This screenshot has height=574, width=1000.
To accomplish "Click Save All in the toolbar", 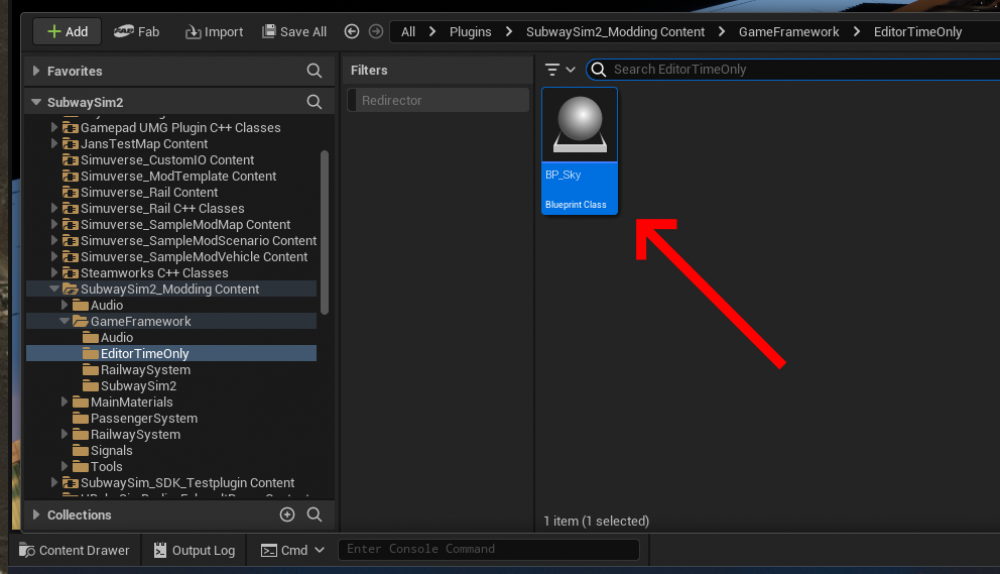I will [294, 32].
